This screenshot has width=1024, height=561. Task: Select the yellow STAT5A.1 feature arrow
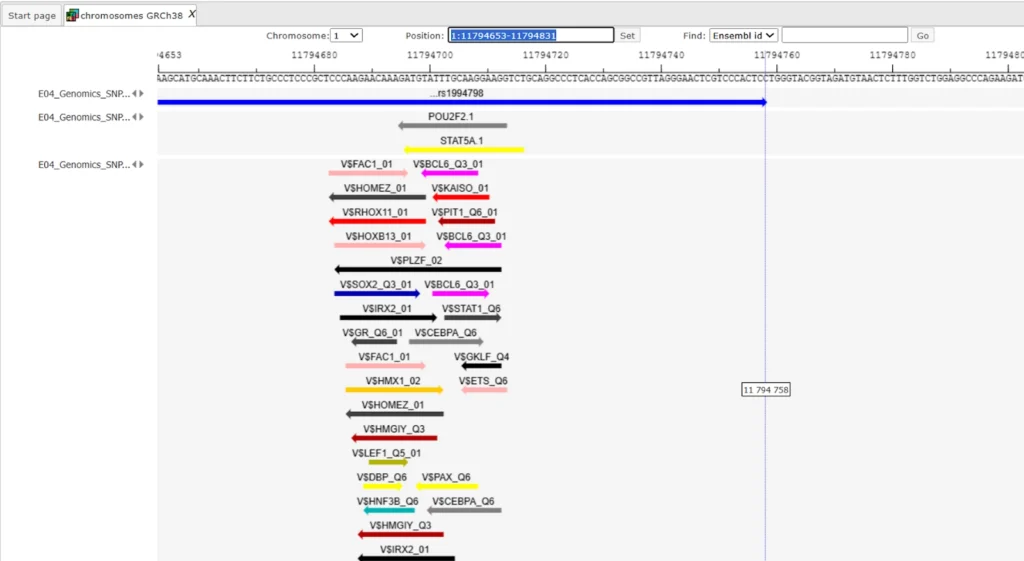[463, 150]
